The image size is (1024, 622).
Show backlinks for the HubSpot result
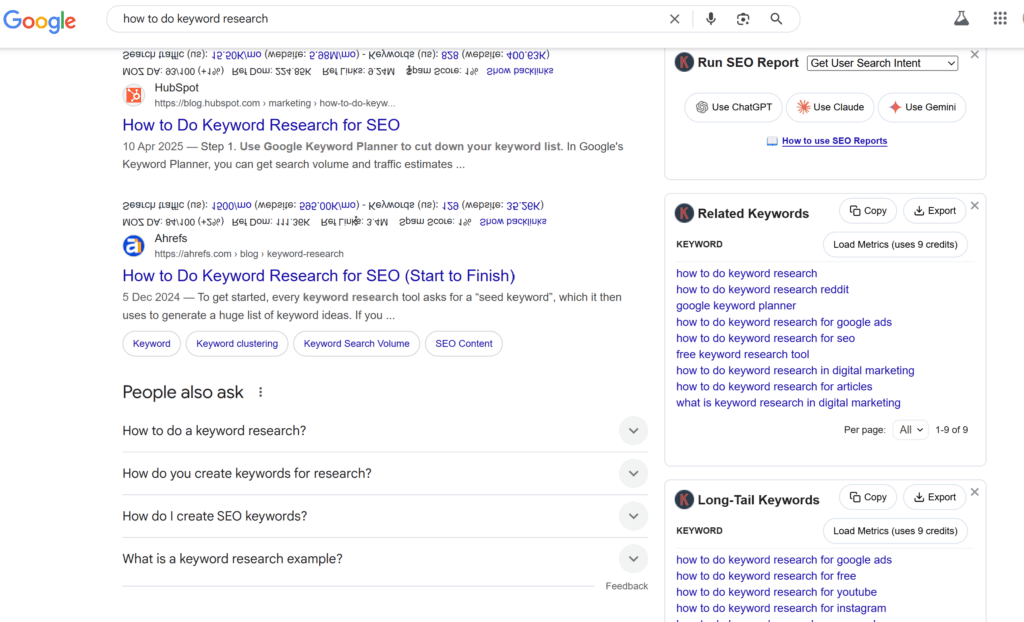[520, 71]
